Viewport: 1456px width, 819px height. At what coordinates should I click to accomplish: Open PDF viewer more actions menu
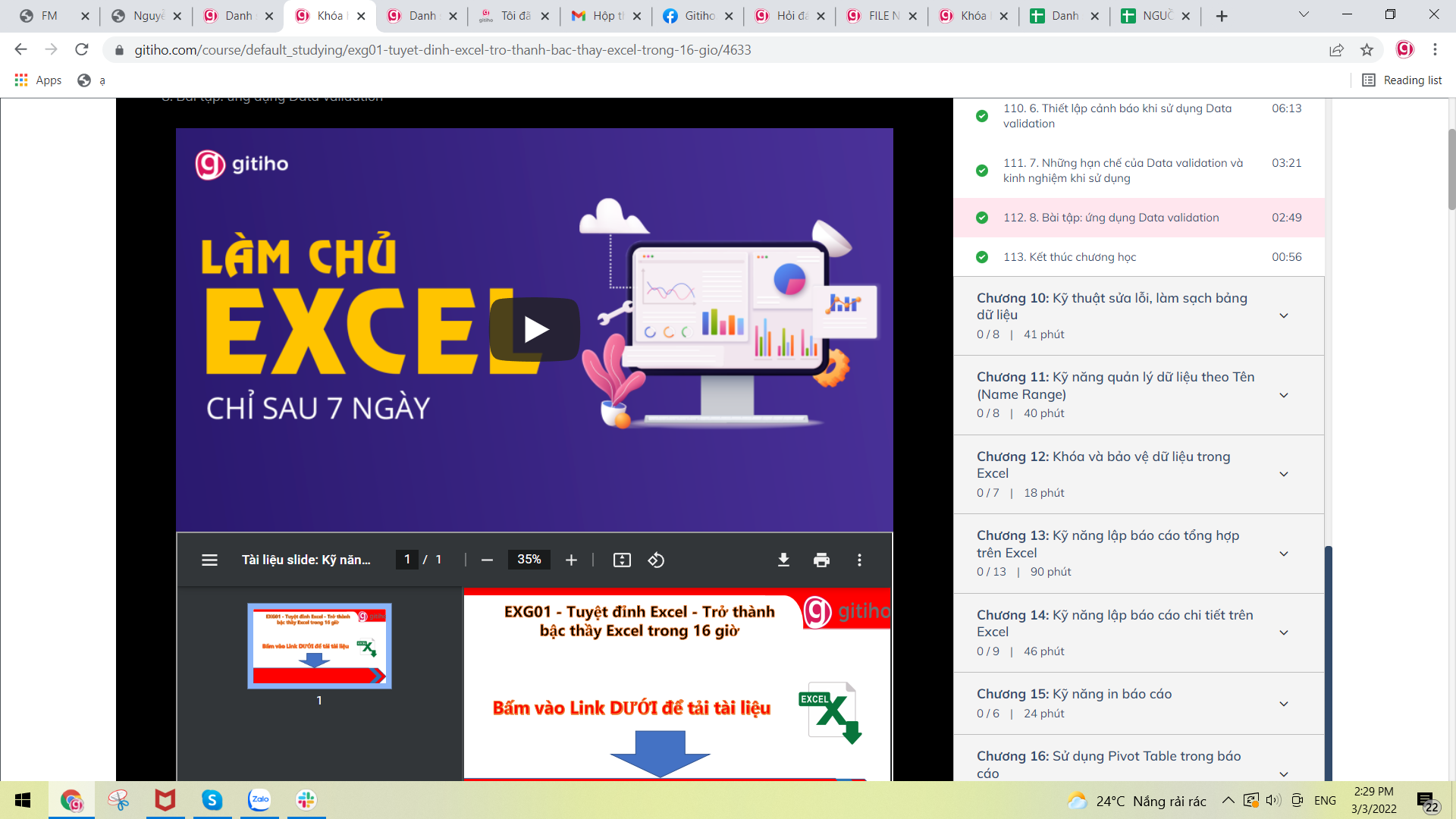(859, 560)
